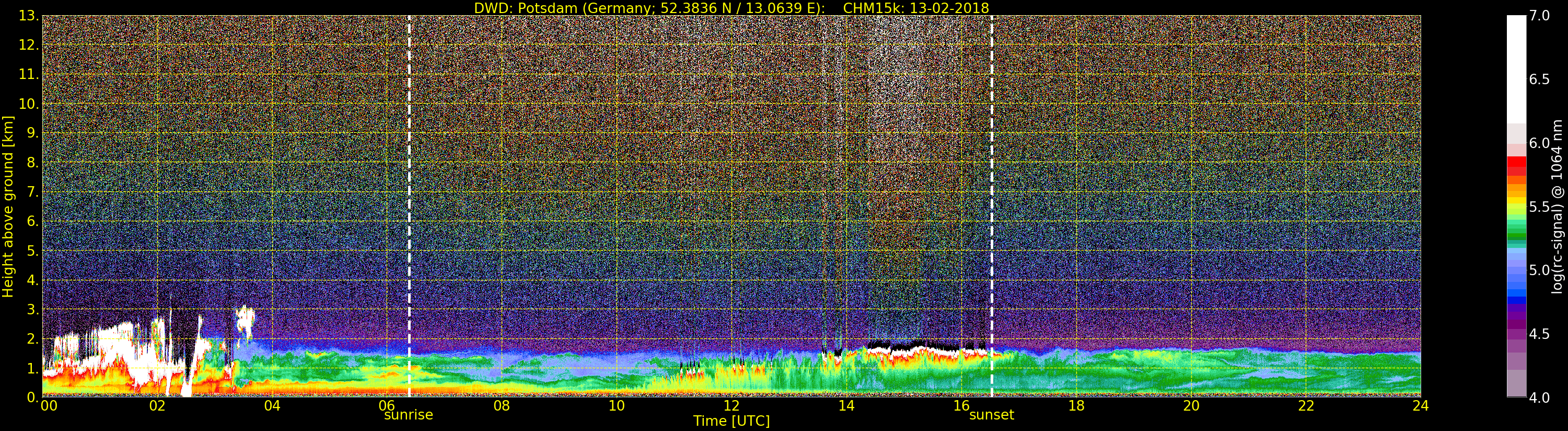This screenshot has width=1568, height=431.
Task: Click the 0. height tick label
Action: [x=32, y=398]
